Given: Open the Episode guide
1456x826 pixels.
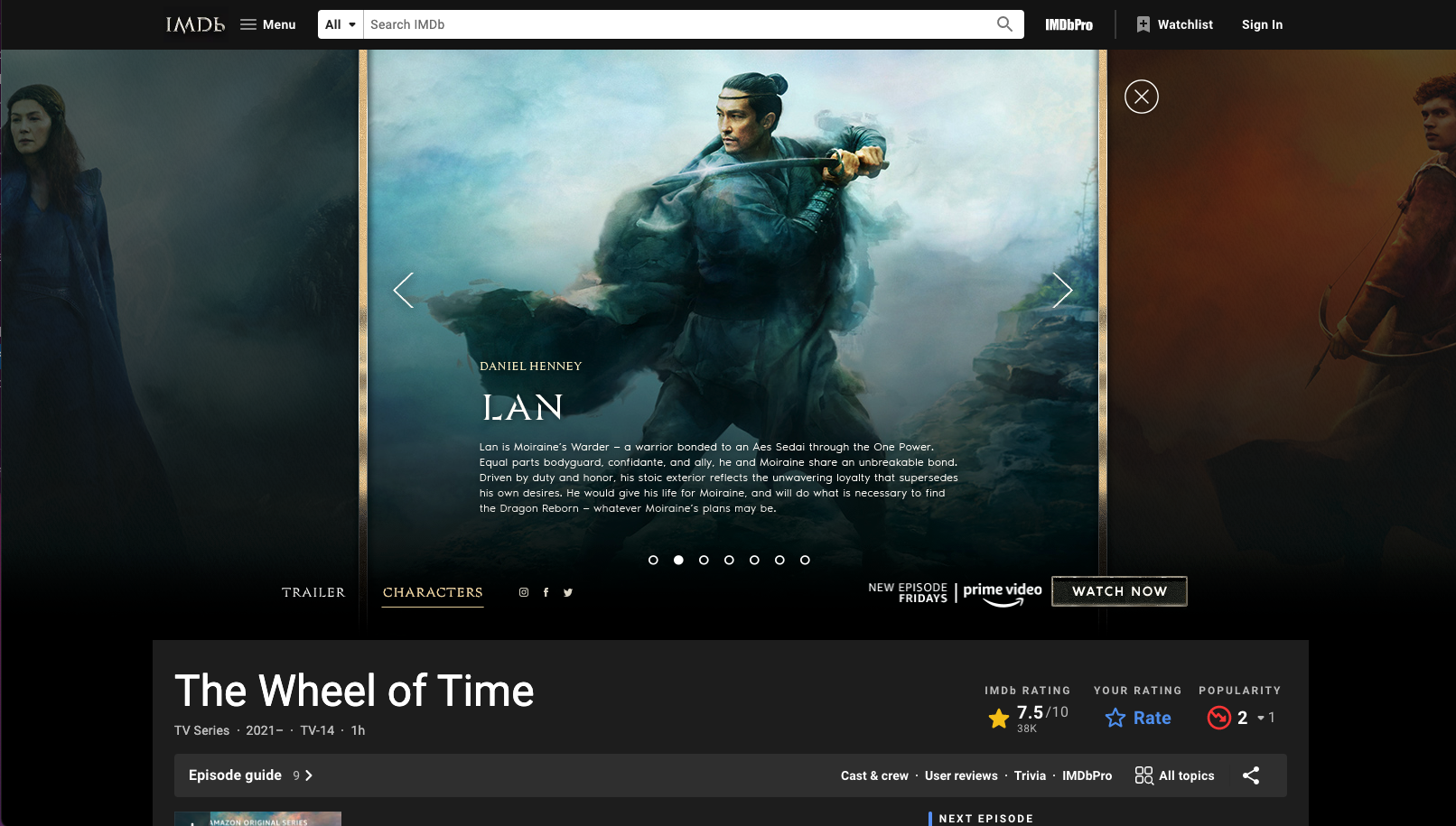Looking at the screenshot, I should [x=235, y=775].
